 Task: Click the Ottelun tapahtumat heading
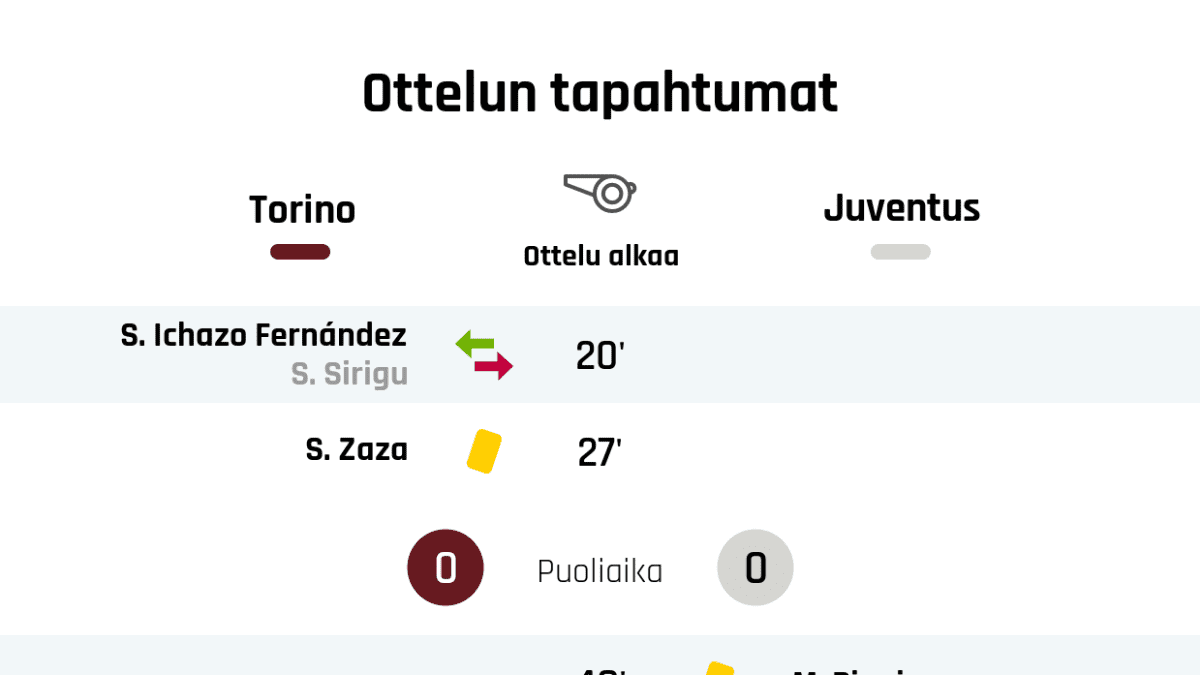pyautogui.click(x=600, y=95)
